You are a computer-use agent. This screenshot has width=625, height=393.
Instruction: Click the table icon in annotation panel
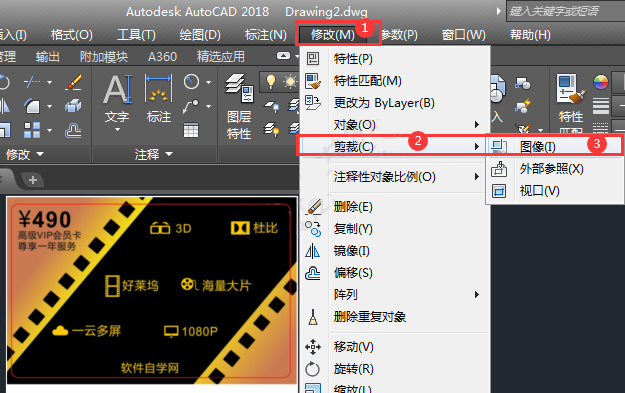(191, 130)
